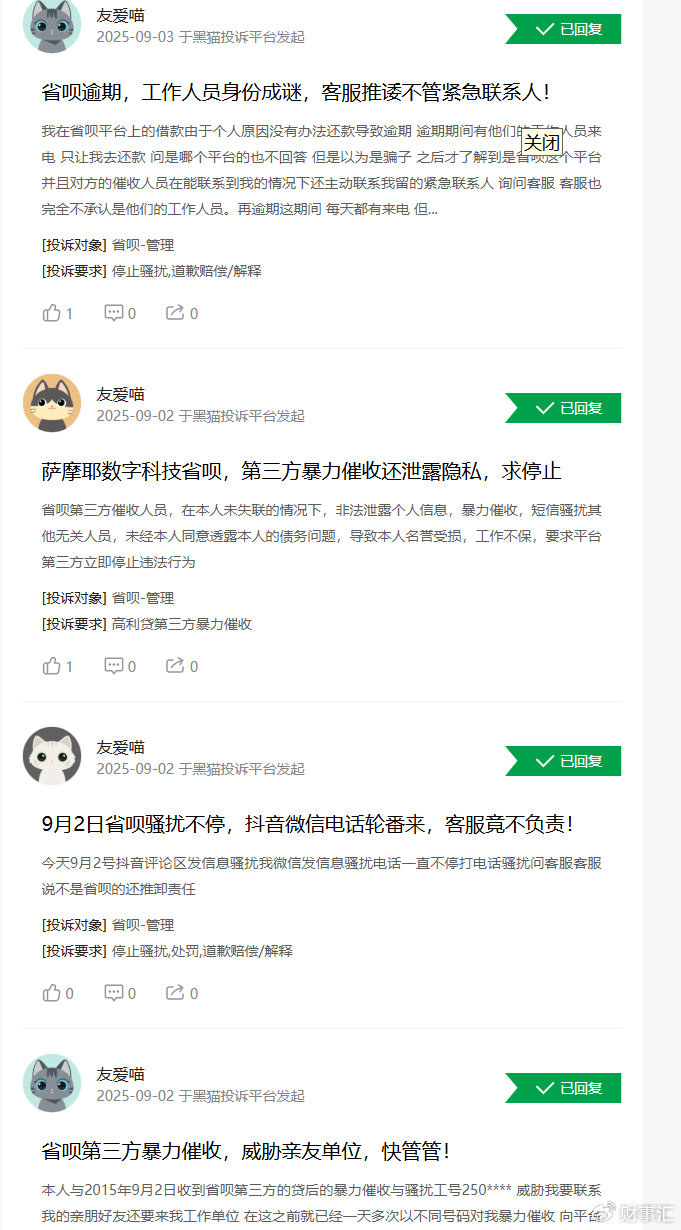Share the 萨摩耶数字科技省呗 complaint
The image size is (681, 1230).
click(182, 666)
